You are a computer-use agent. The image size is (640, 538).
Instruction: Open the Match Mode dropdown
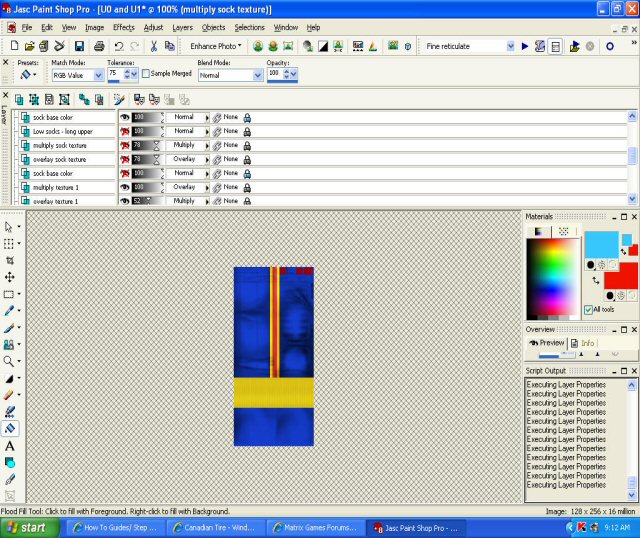[x=98, y=75]
